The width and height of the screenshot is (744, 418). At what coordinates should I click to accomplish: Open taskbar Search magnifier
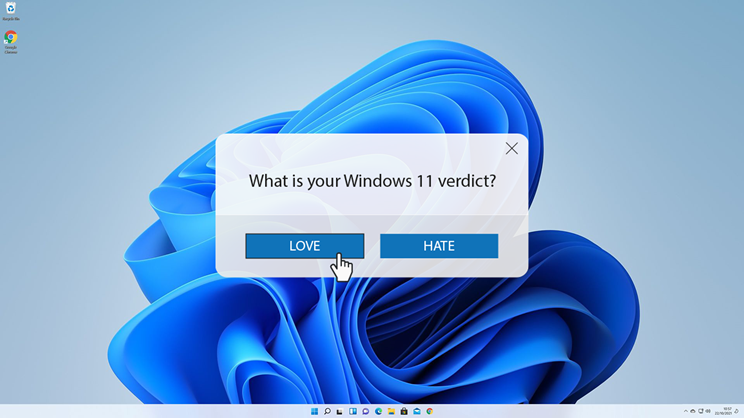(x=327, y=411)
